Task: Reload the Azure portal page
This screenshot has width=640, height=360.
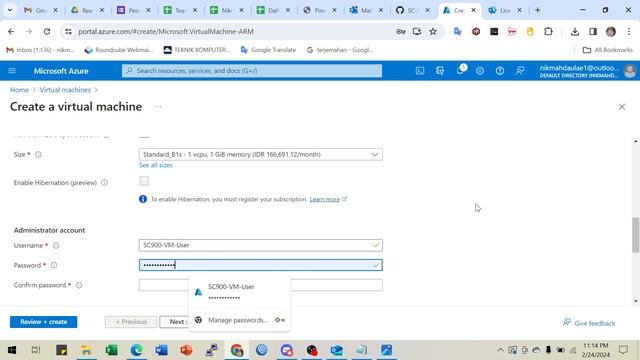Action: tap(47, 31)
